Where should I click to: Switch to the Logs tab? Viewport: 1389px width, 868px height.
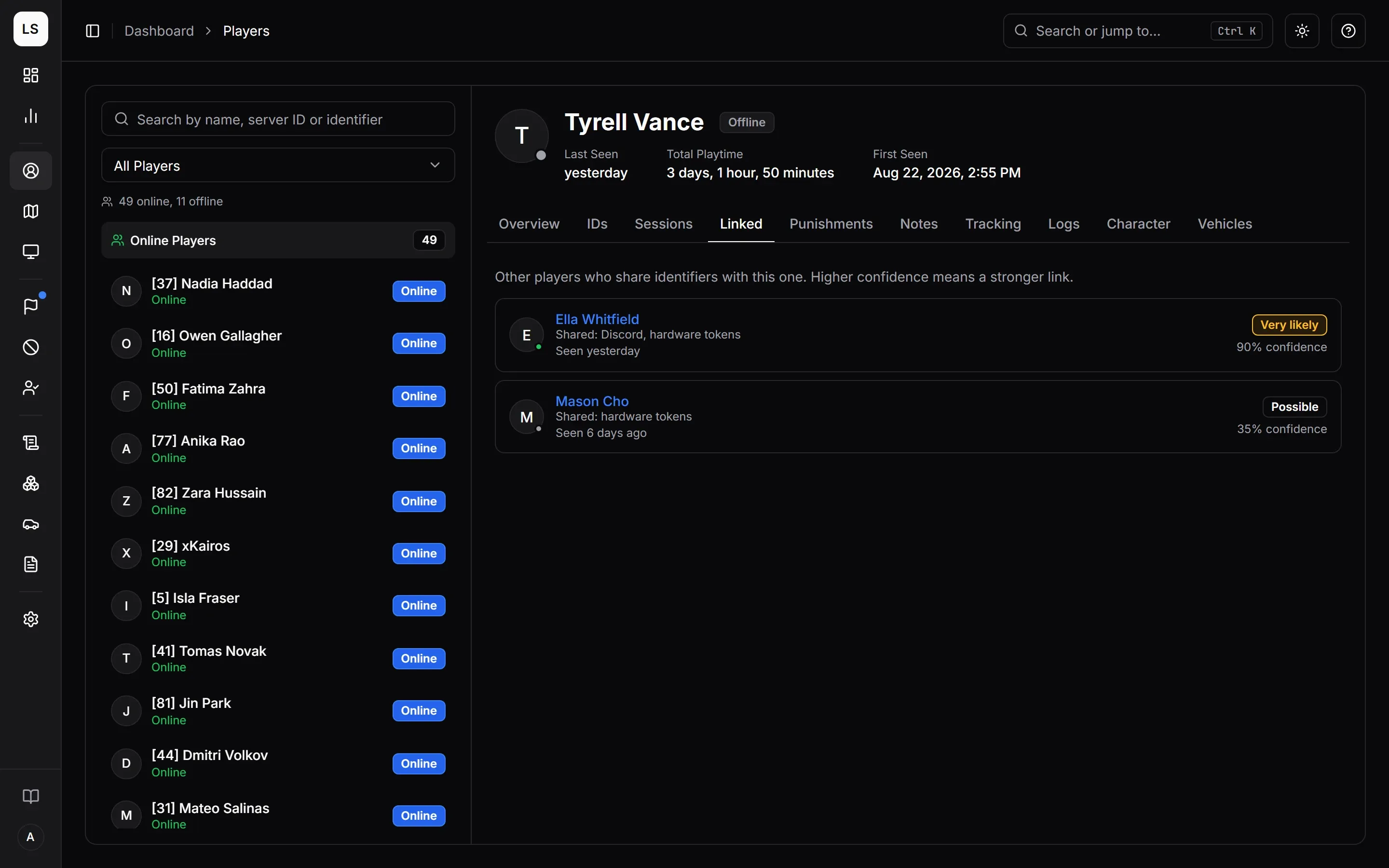1063,224
